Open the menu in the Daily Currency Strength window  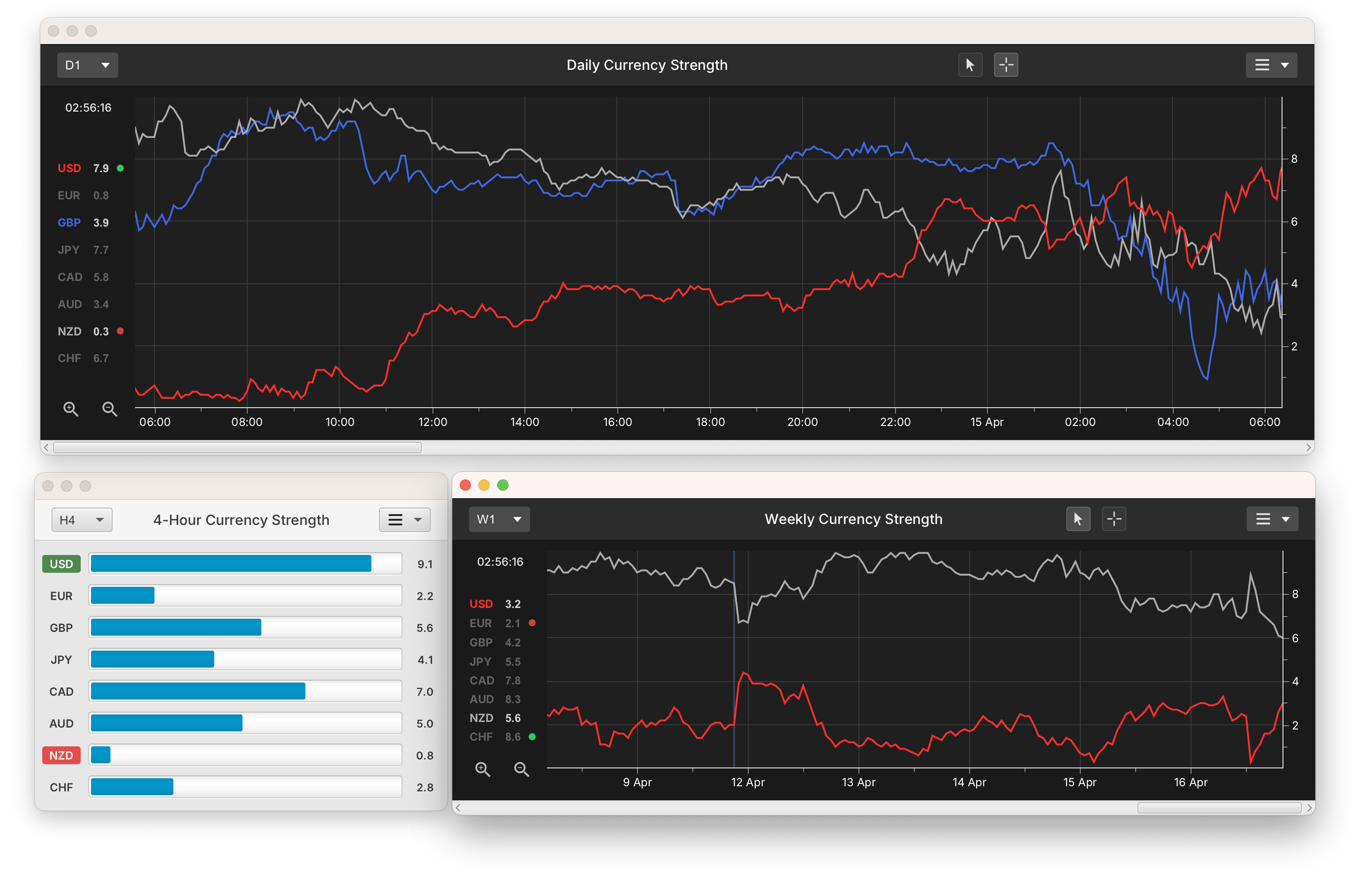tap(1271, 65)
